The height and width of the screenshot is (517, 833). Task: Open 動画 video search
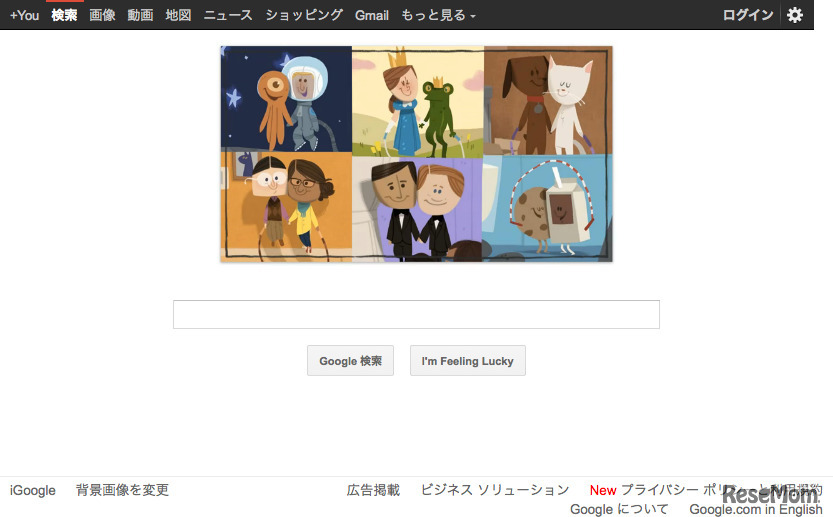coord(141,15)
